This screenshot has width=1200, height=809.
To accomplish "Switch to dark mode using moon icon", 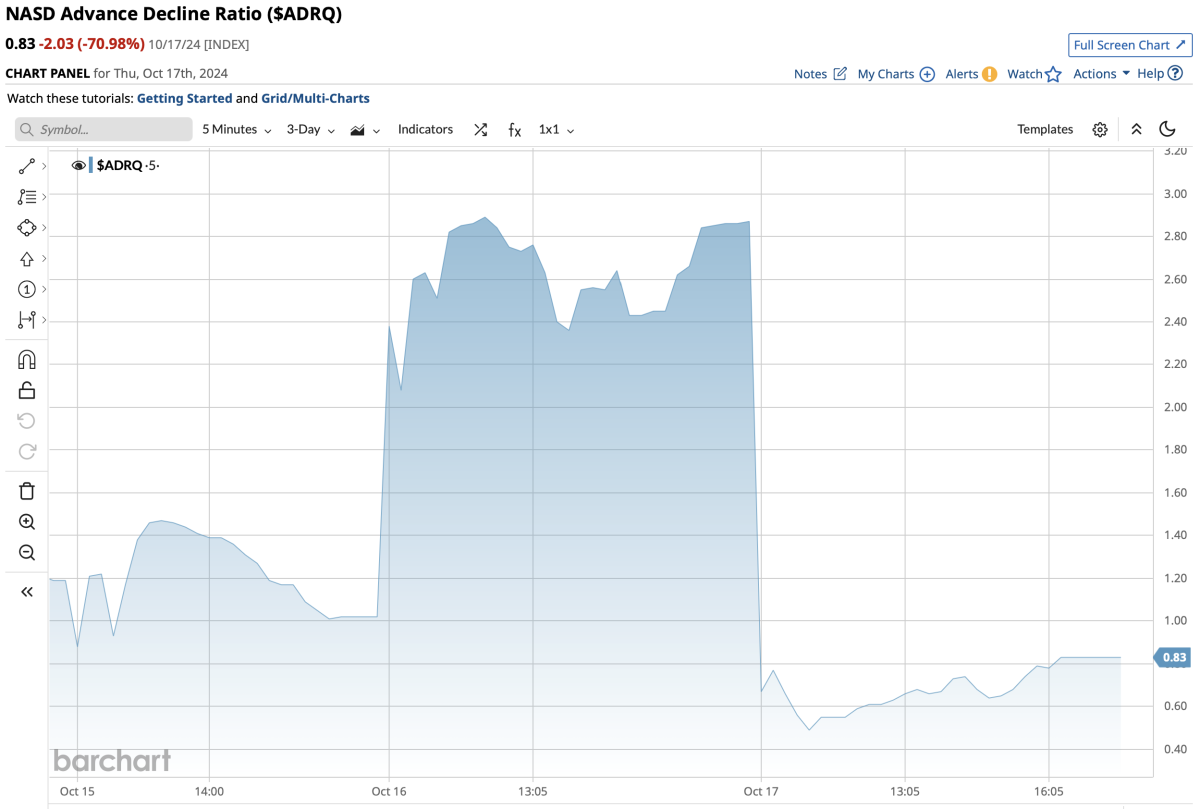I will coord(1167,129).
